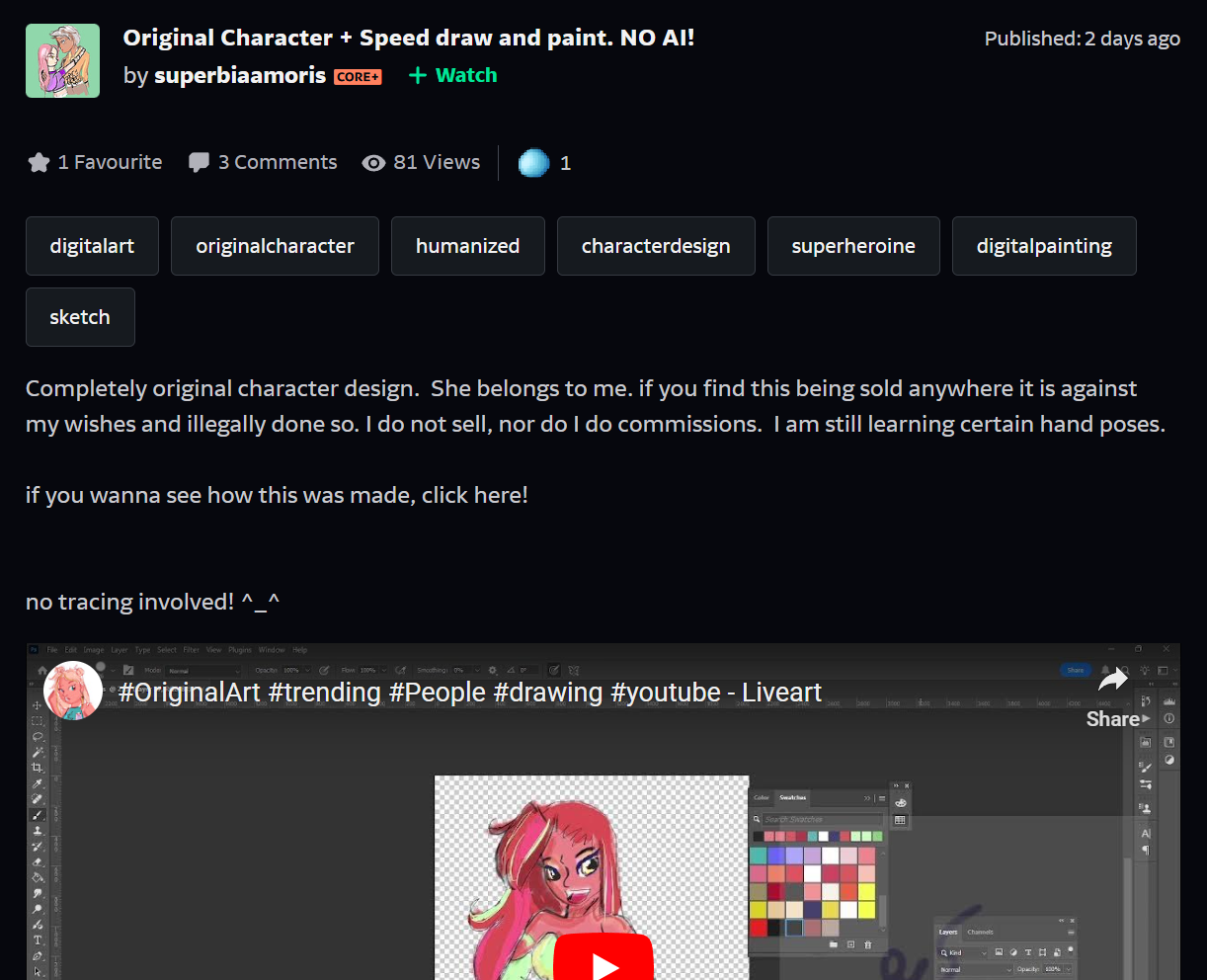Browse the humanized tag
This screenshot has width=1207, height=980.
click(x=467, y=246)
